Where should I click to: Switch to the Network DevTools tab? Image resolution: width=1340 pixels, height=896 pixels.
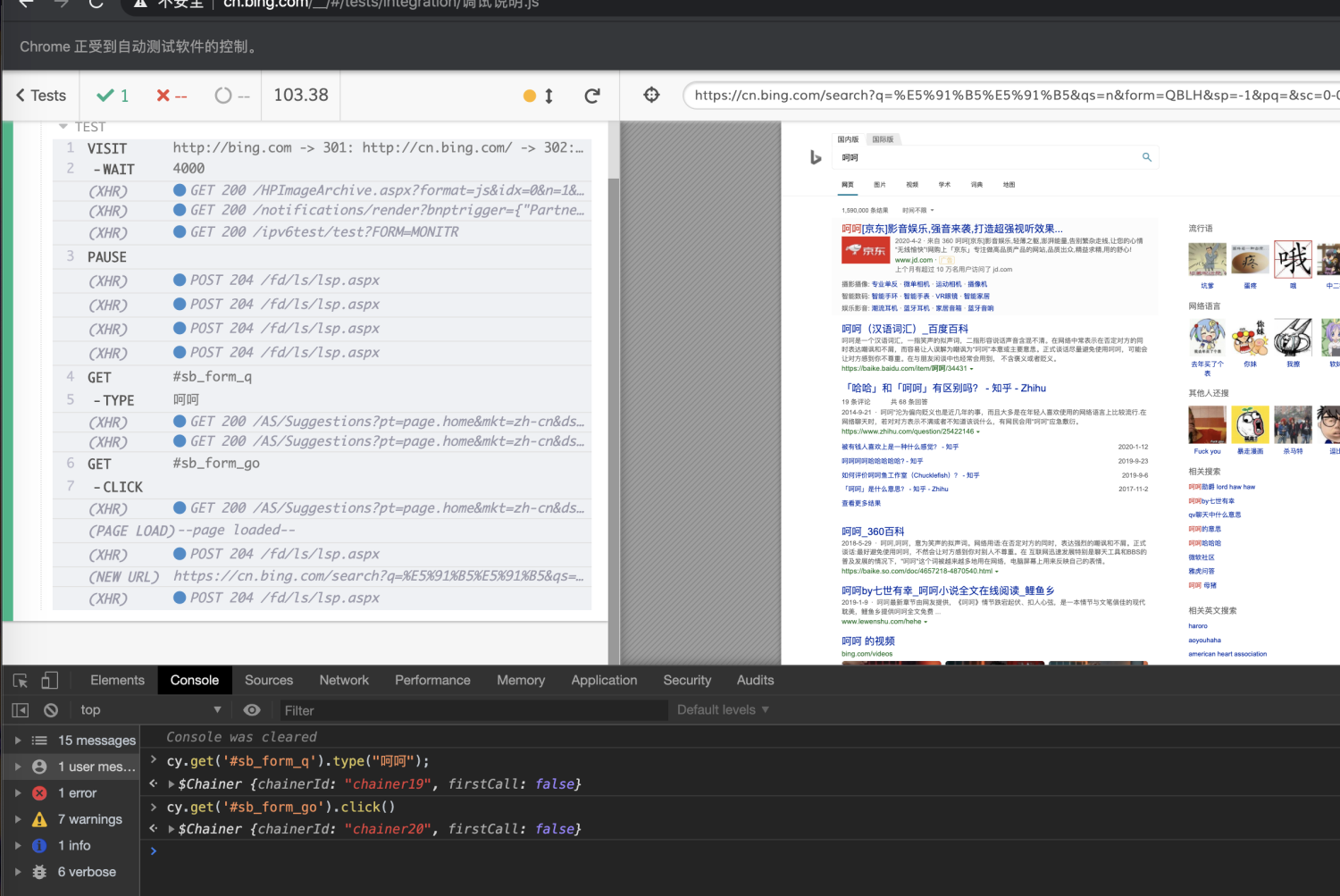[x=344, y=681]
